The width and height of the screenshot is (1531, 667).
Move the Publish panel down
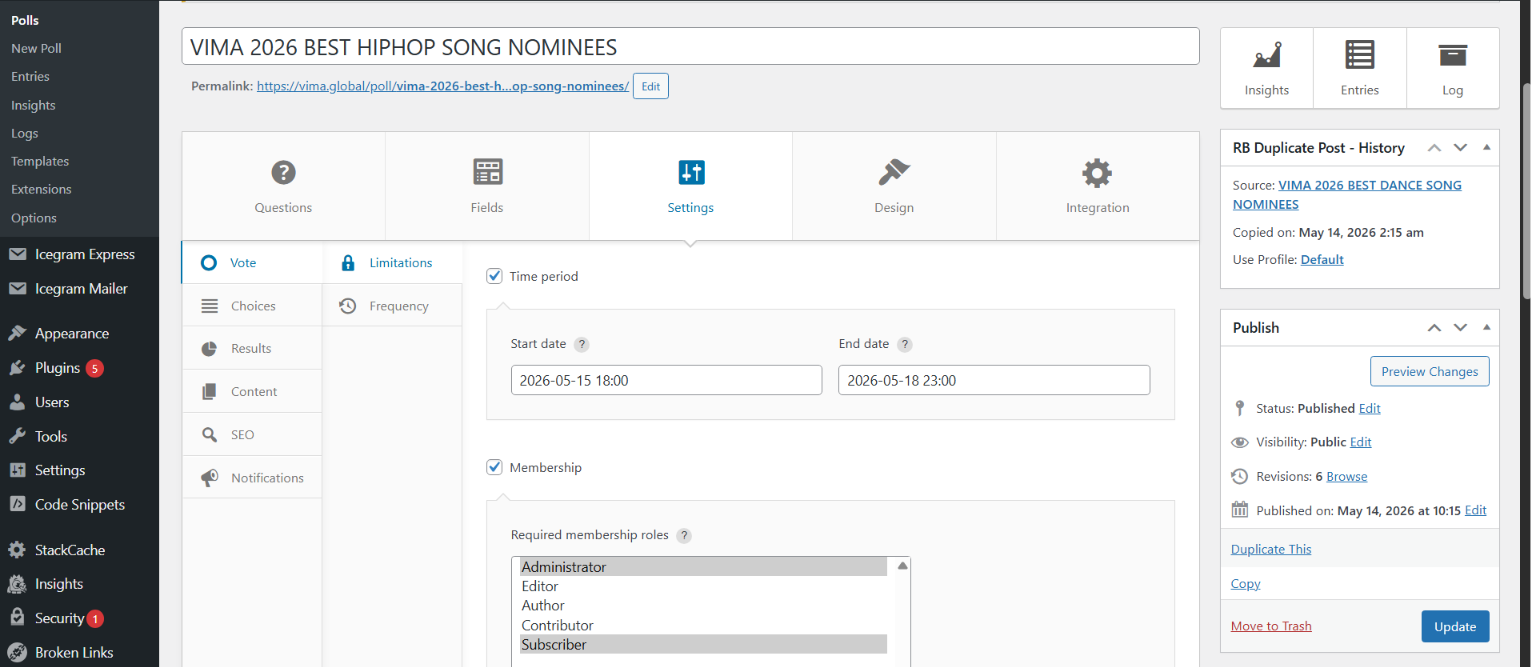coord(1460,328)
